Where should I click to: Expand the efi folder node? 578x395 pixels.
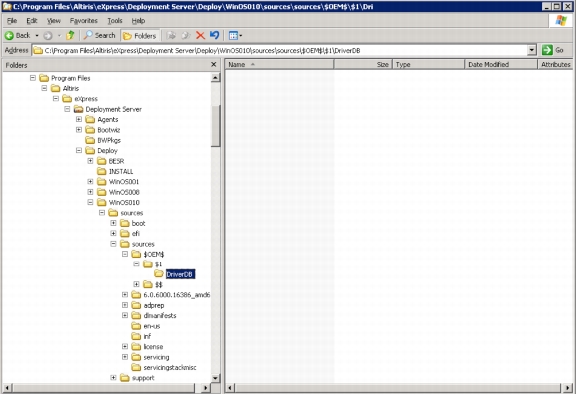click(113, 233)
